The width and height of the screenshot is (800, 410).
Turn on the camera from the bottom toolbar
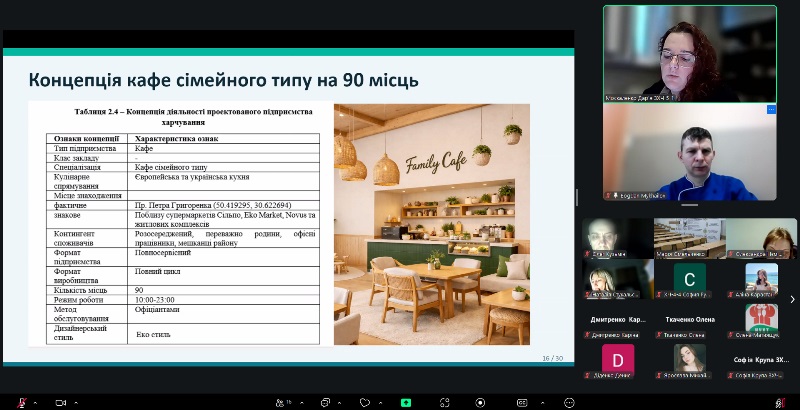[x=61, y=403]
